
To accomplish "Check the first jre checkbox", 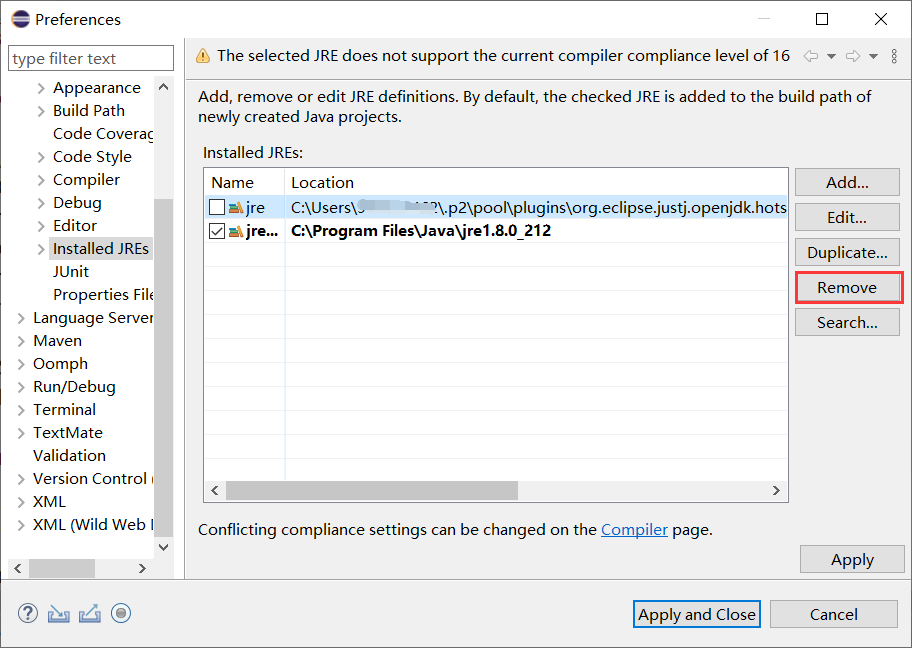I will [217, 207].
